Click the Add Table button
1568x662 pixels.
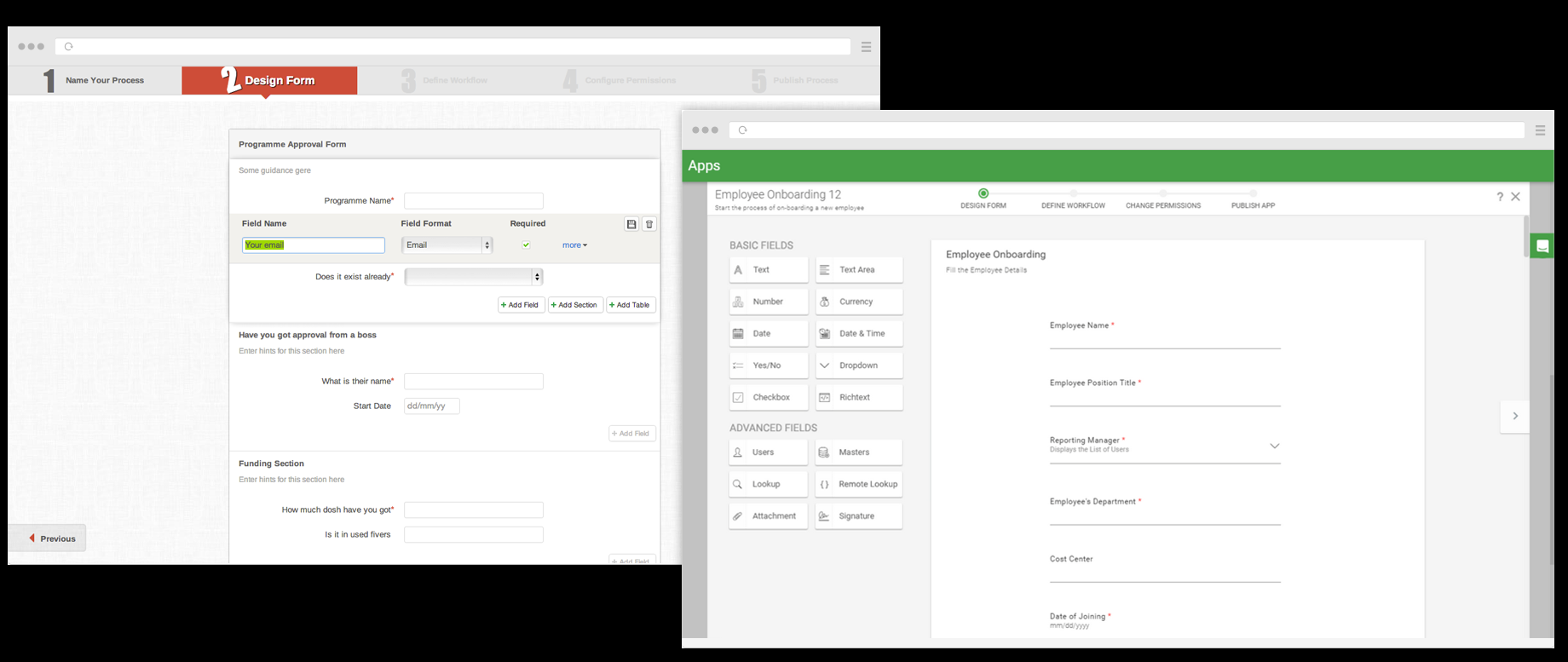(631, 305)
